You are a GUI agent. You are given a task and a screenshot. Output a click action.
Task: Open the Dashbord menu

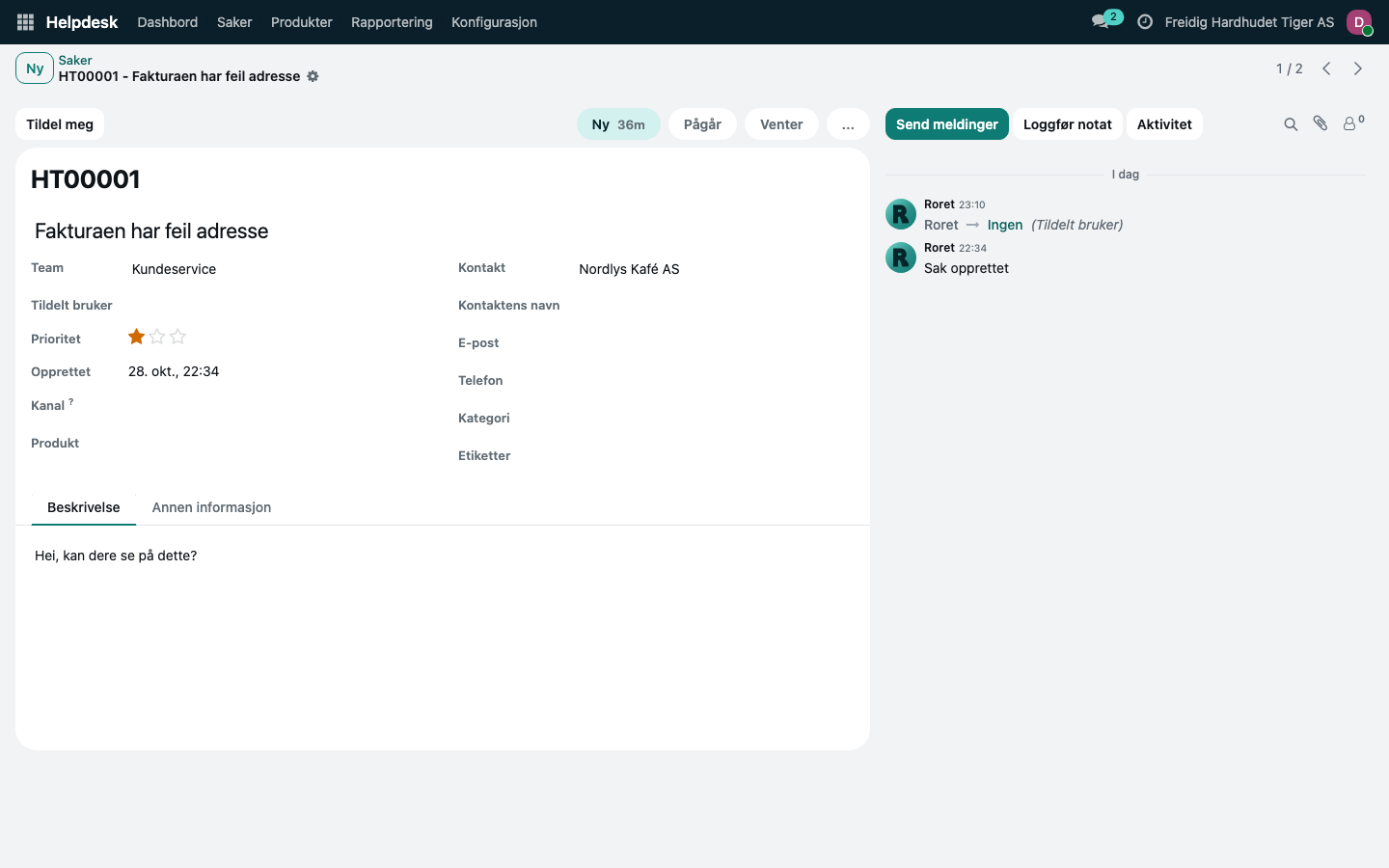(x=168, y=22)
